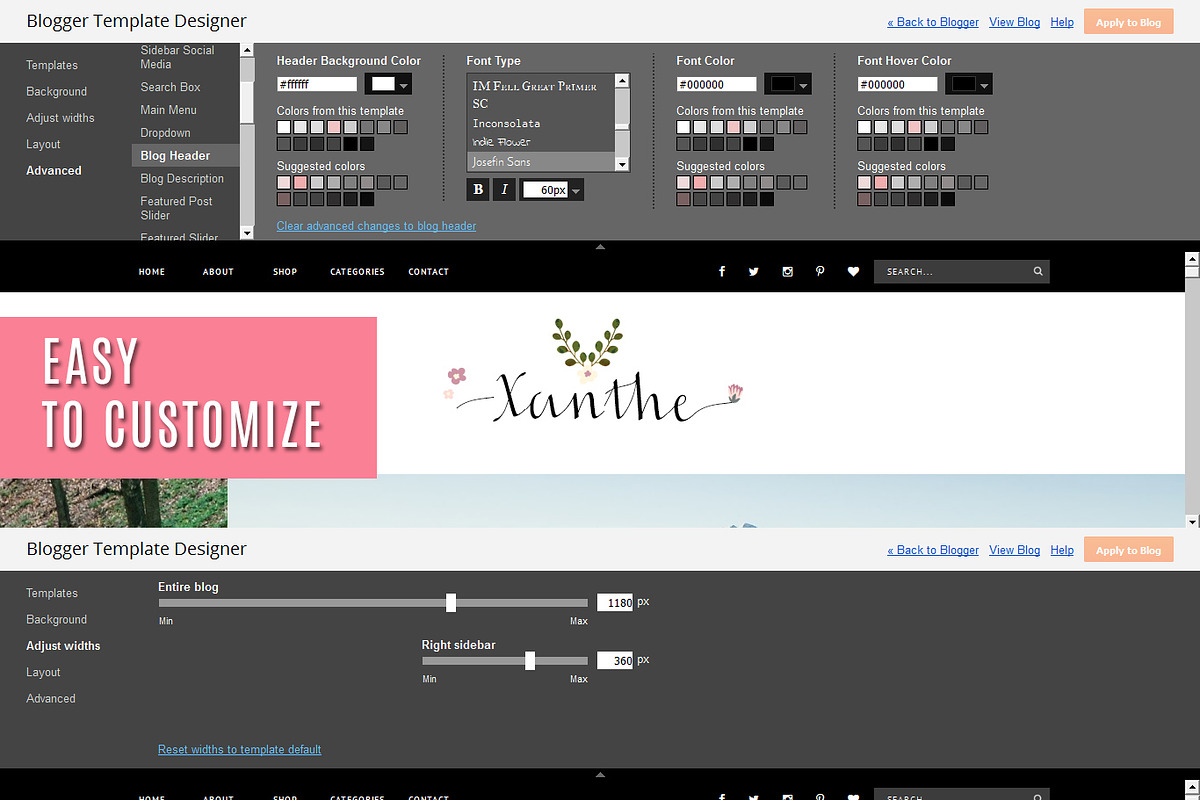
Task: Select Background in upper designer sidebar
Action: (56, 91)
